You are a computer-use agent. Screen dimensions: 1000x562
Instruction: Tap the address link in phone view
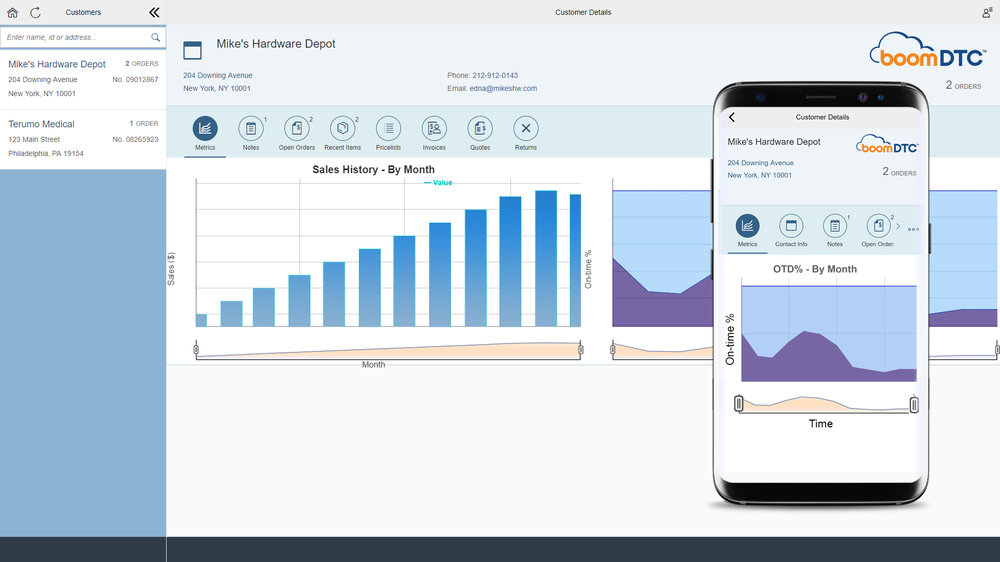(x=760, y=169)
